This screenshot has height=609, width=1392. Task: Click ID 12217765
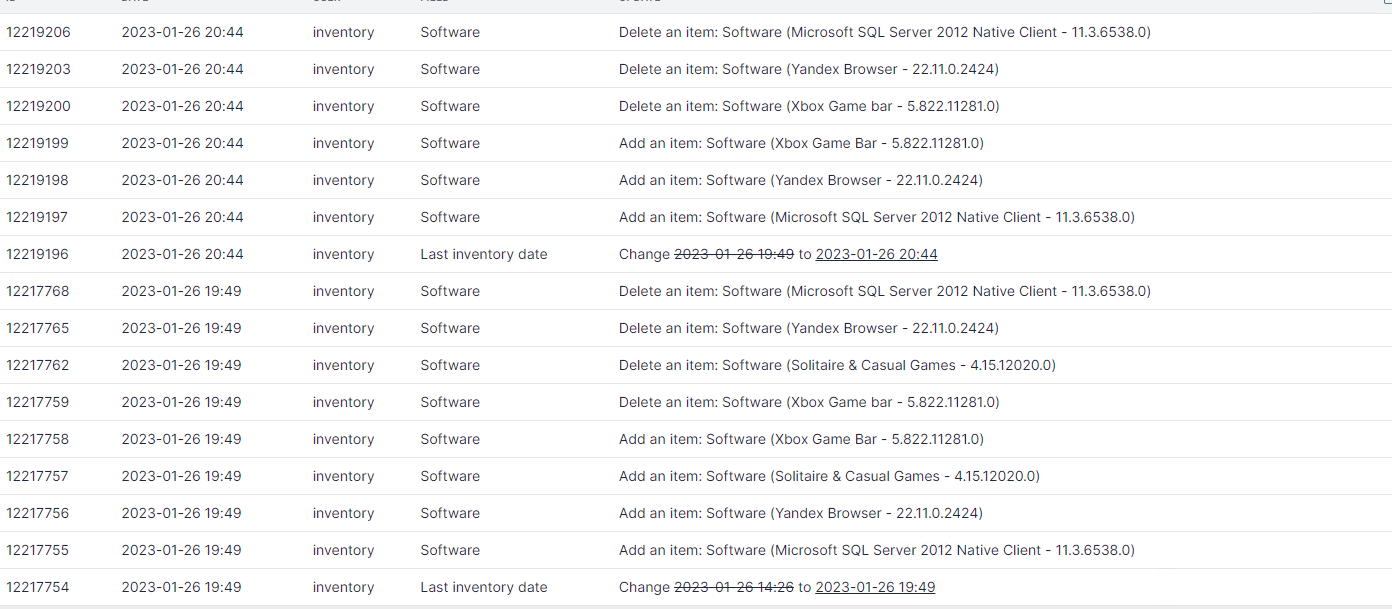click(38, 328)
